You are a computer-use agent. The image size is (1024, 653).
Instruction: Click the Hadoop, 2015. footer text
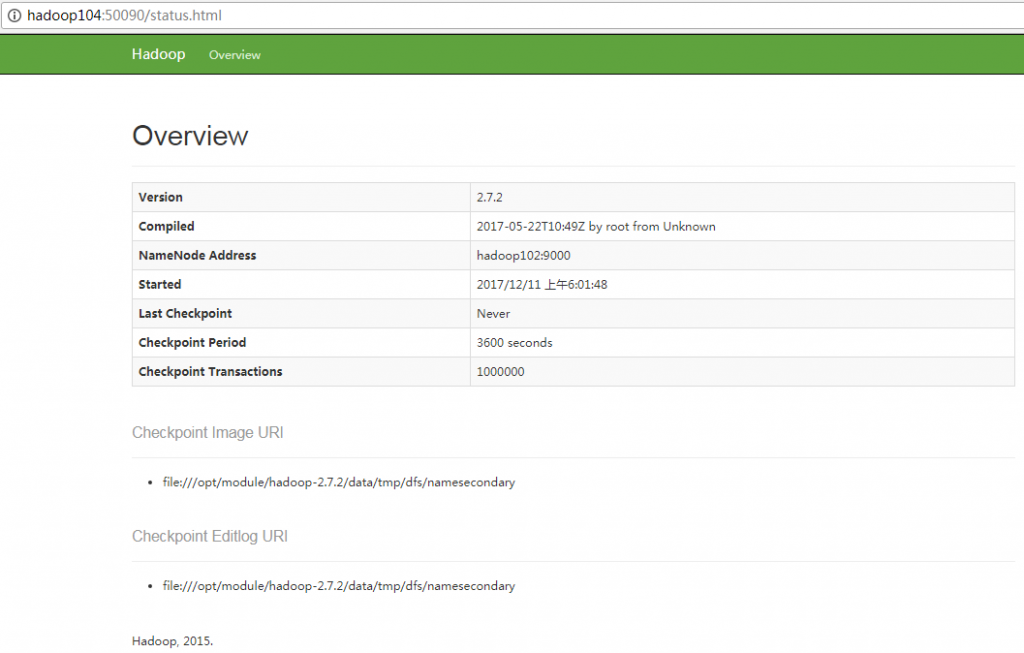[172, 641]
